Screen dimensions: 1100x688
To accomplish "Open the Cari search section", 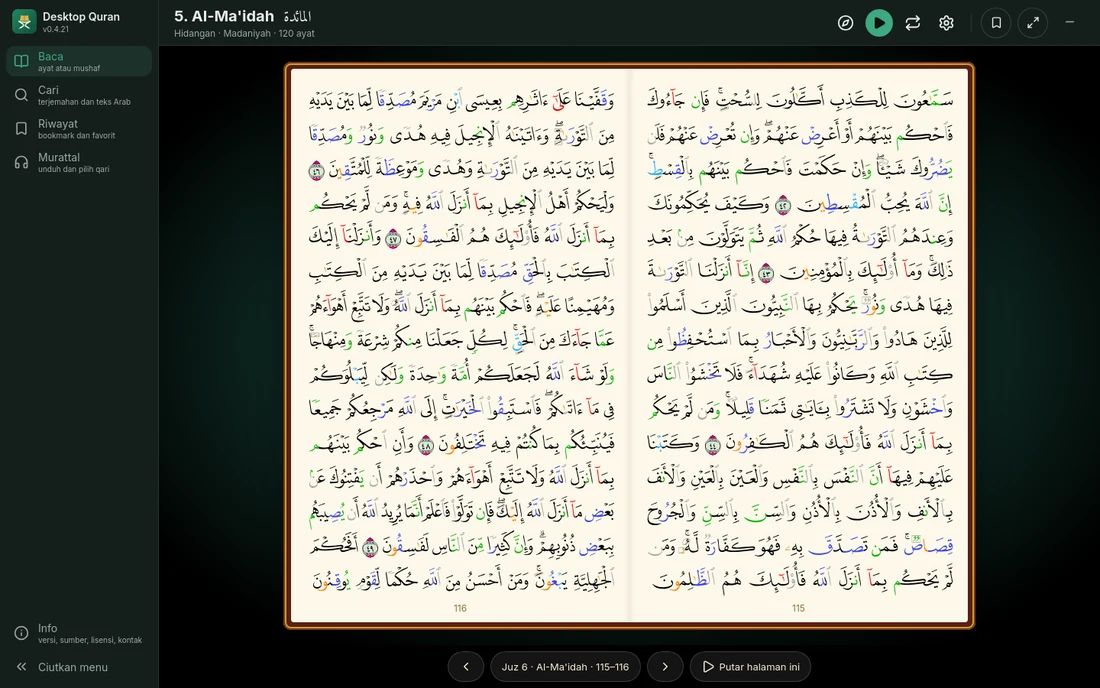I will coord(79,95).
